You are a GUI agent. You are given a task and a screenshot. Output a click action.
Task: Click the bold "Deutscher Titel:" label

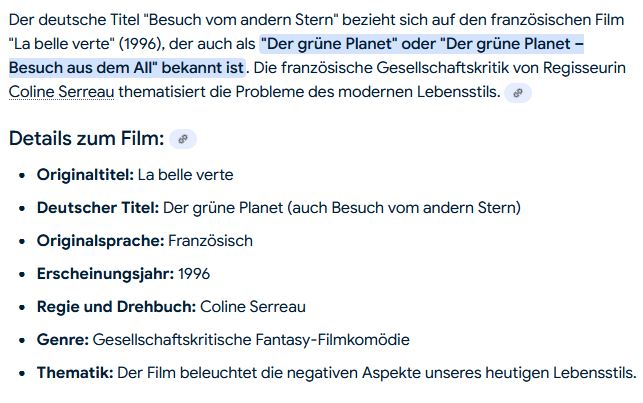point(98,208)
